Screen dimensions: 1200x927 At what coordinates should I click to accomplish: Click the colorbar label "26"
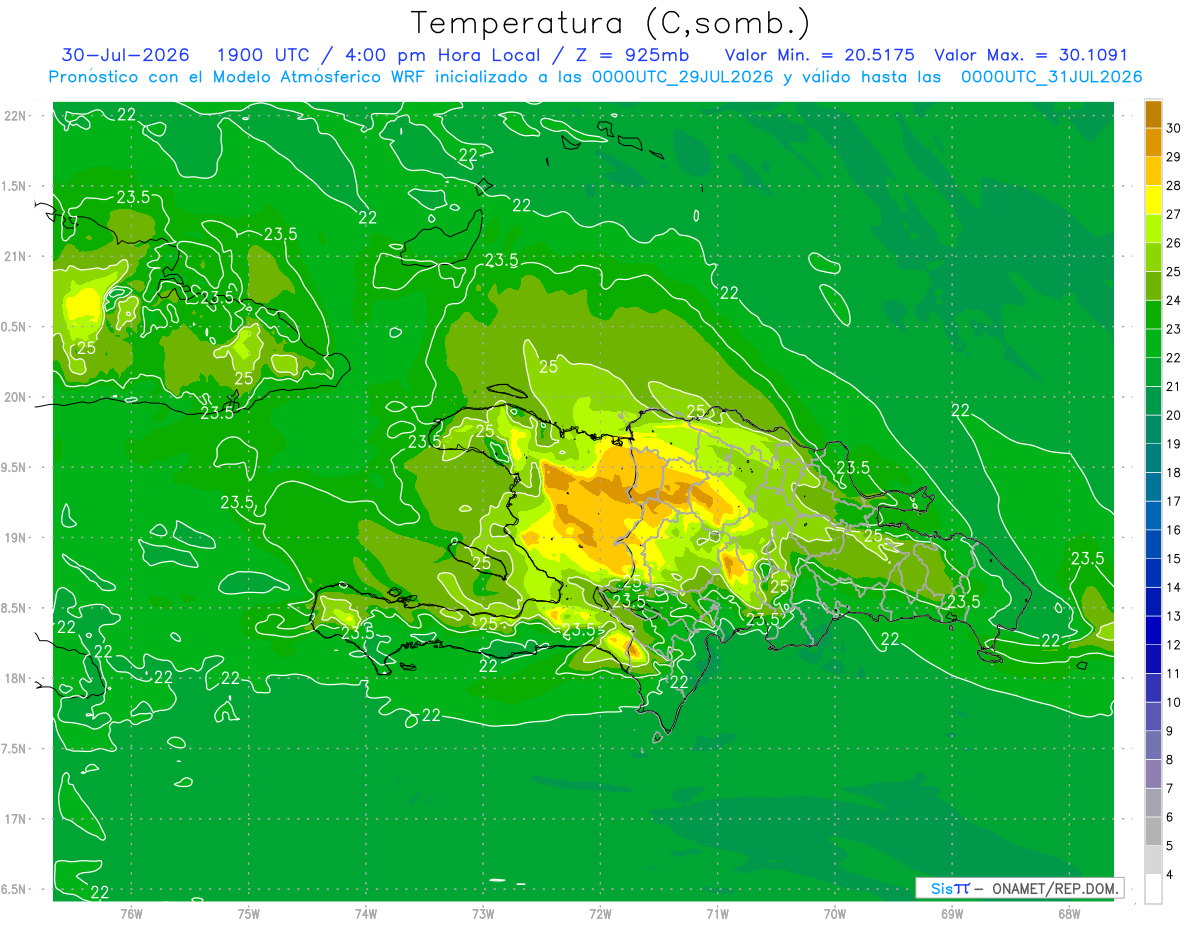click(x=1173, y=243)
